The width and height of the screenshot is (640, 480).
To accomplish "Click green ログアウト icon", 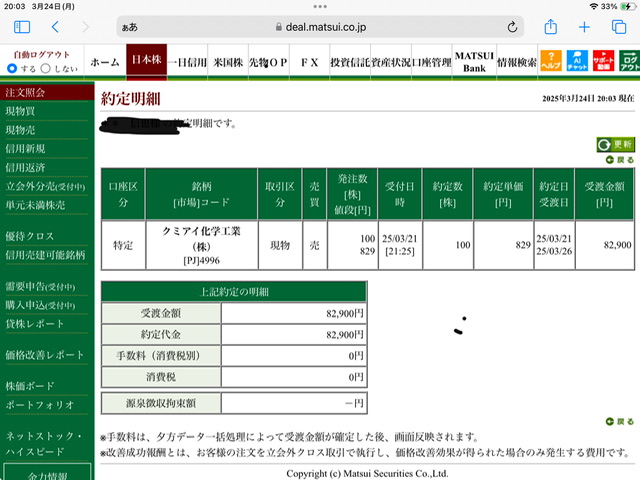I will (629, 60).
